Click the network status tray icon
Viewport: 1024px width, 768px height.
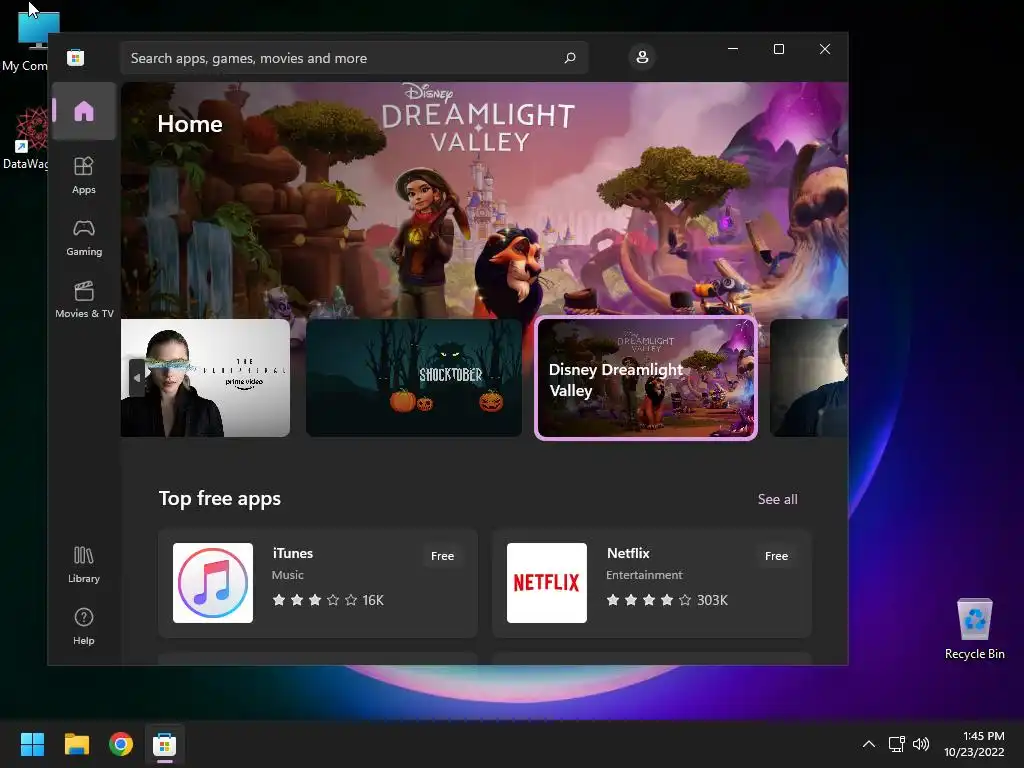(897, 744)
